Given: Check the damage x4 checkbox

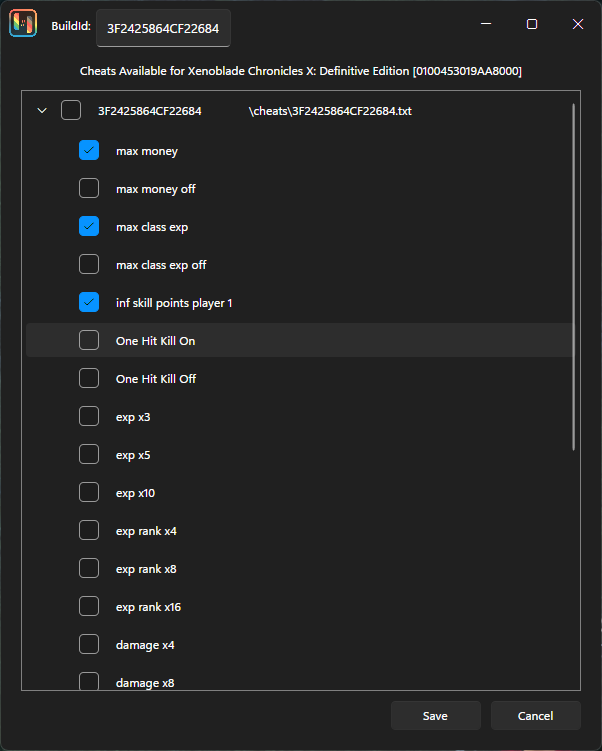Looking at the screenshot, I should coord(89,644).
